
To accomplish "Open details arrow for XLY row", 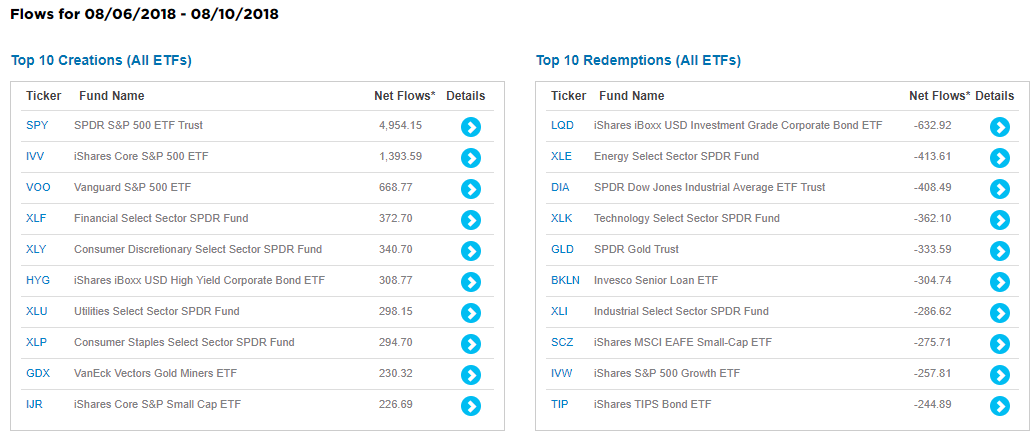I will pyautogui.click(x=471, y=251).
